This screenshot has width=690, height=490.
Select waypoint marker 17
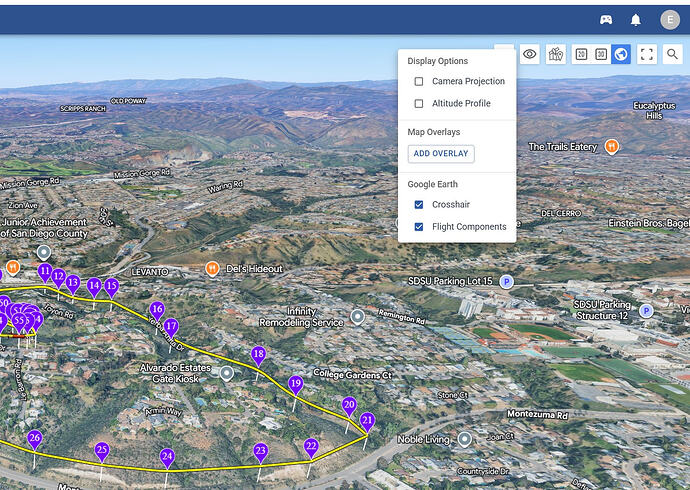pyautogui.click(x=171, y=327)
